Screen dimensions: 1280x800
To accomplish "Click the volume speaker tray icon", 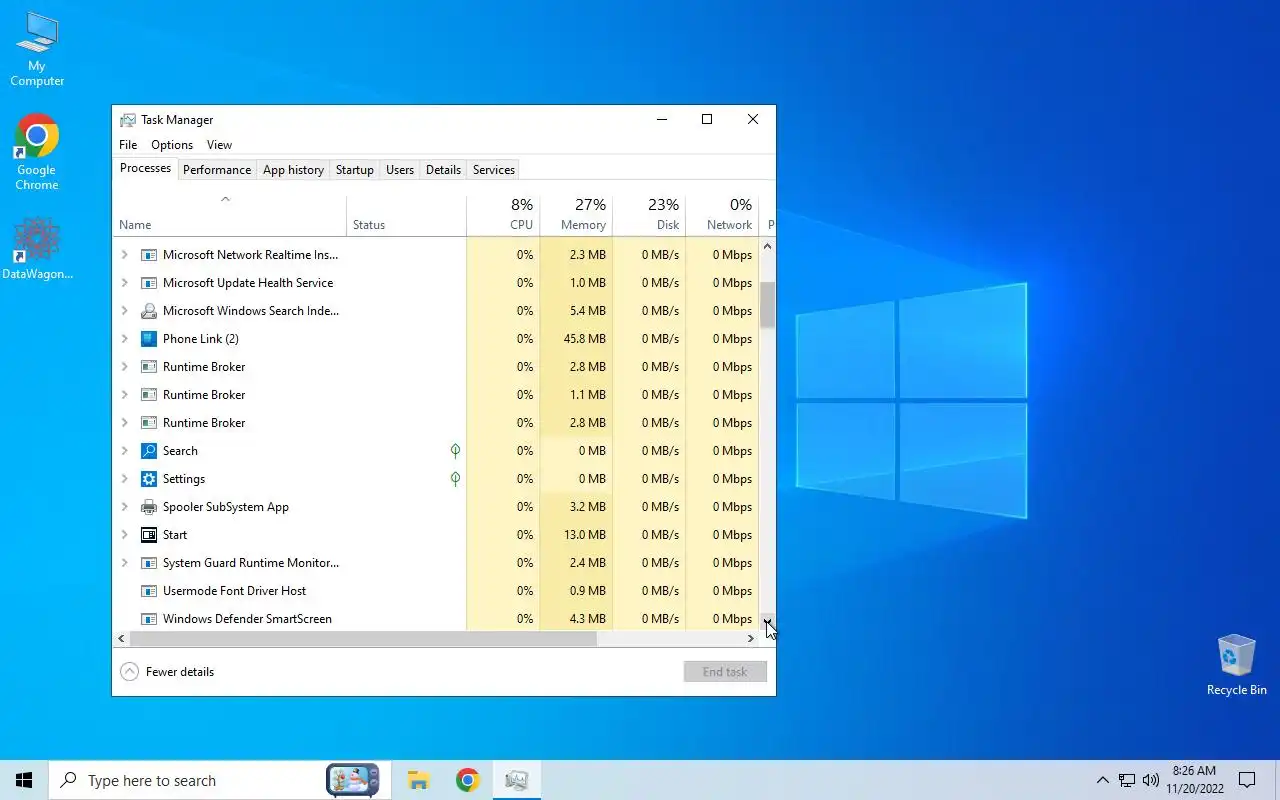I will [1150, 780].
